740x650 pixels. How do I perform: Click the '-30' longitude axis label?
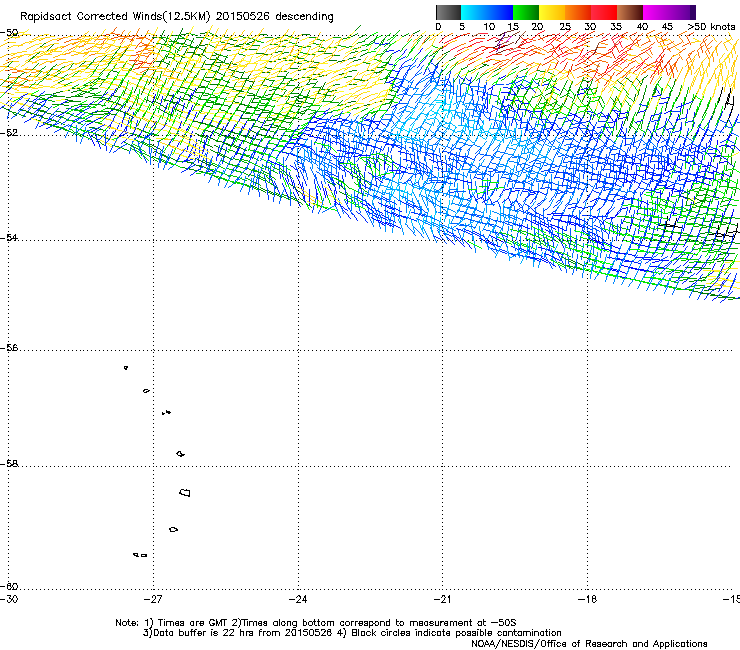click(x=9, y=599)
